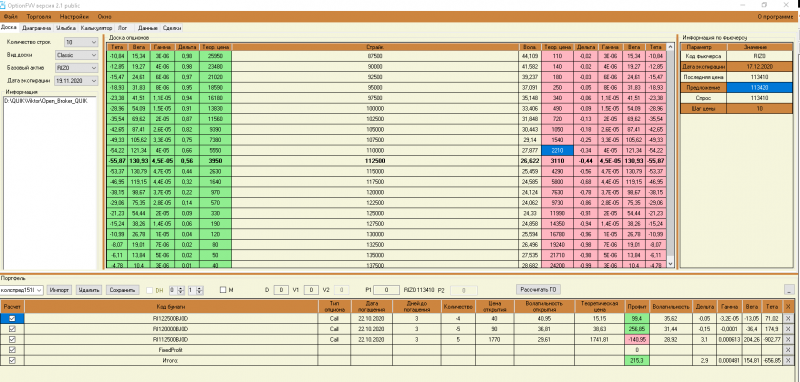The image size is (800, 382).
Task: Uncheck the Расчет checkbox for the FixedProfit row
Action: click(12, 350)
